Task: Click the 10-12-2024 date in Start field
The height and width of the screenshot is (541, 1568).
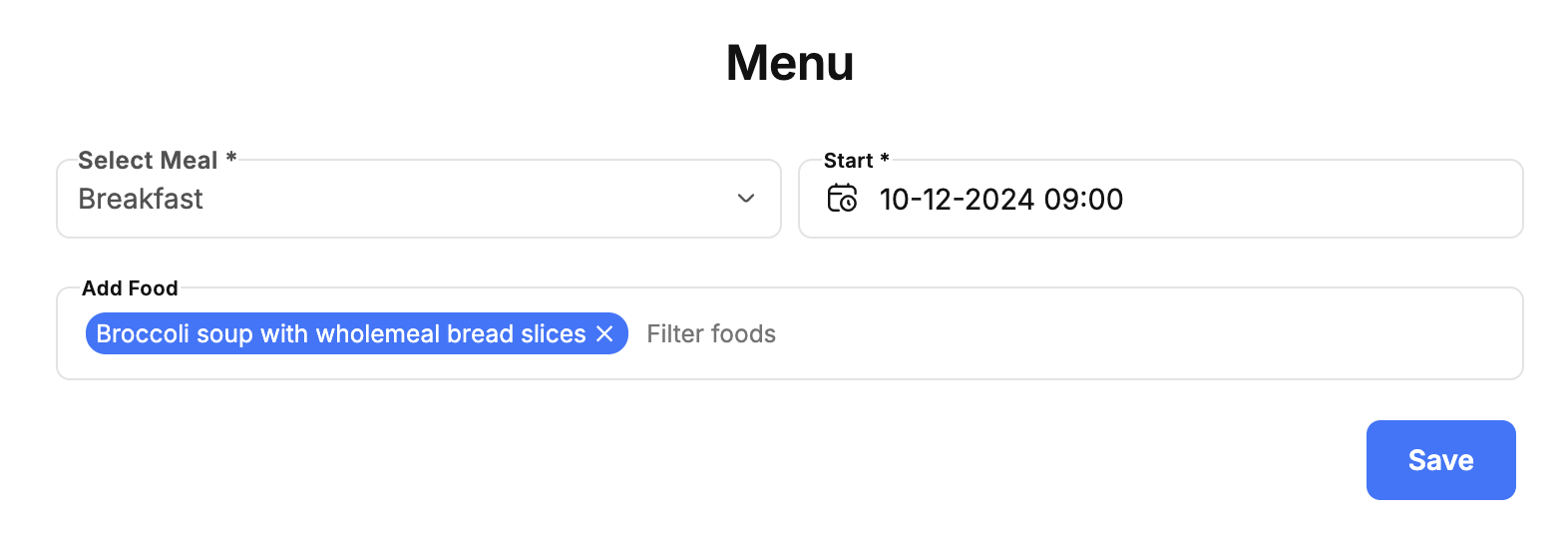Action: tap(957, 200)
